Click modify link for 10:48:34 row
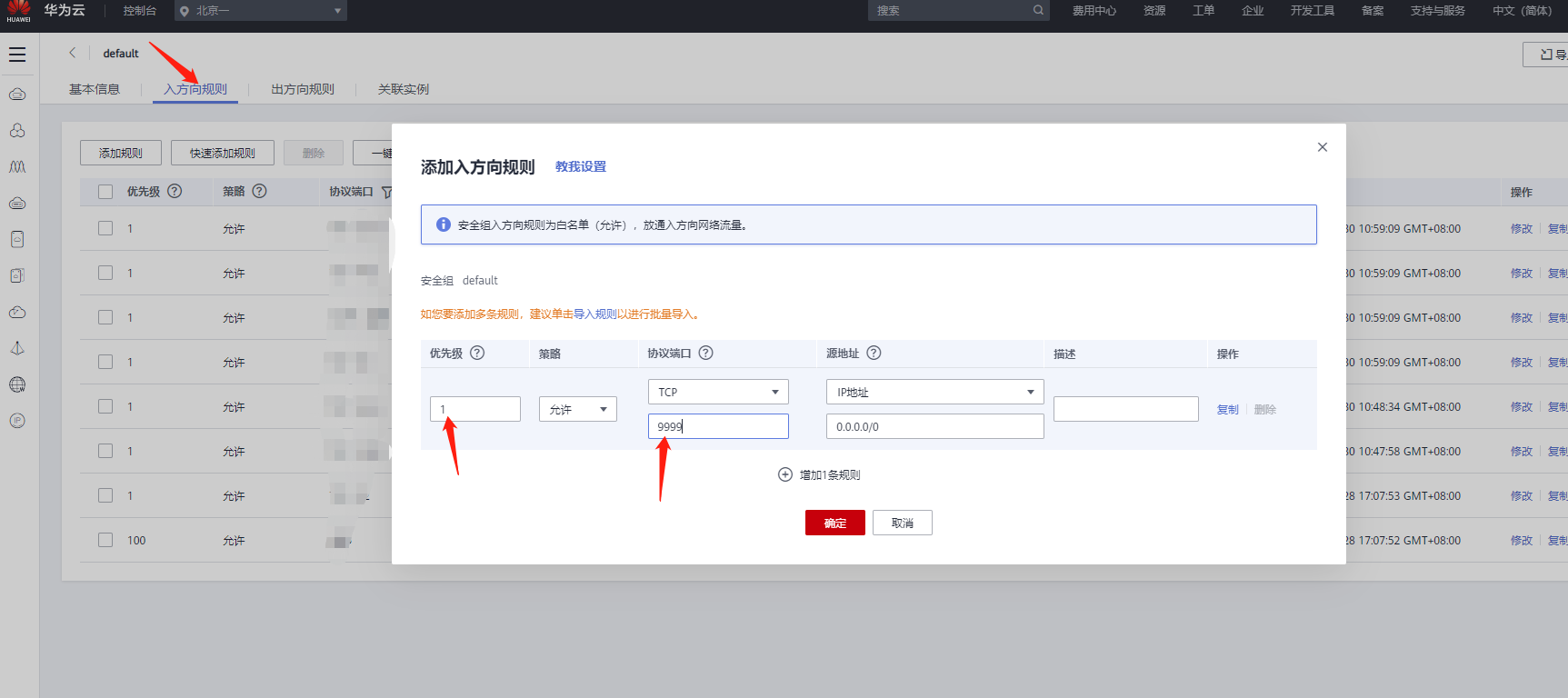The width and height of the screenshot is (1568, 698). [x=1522, y=406]
